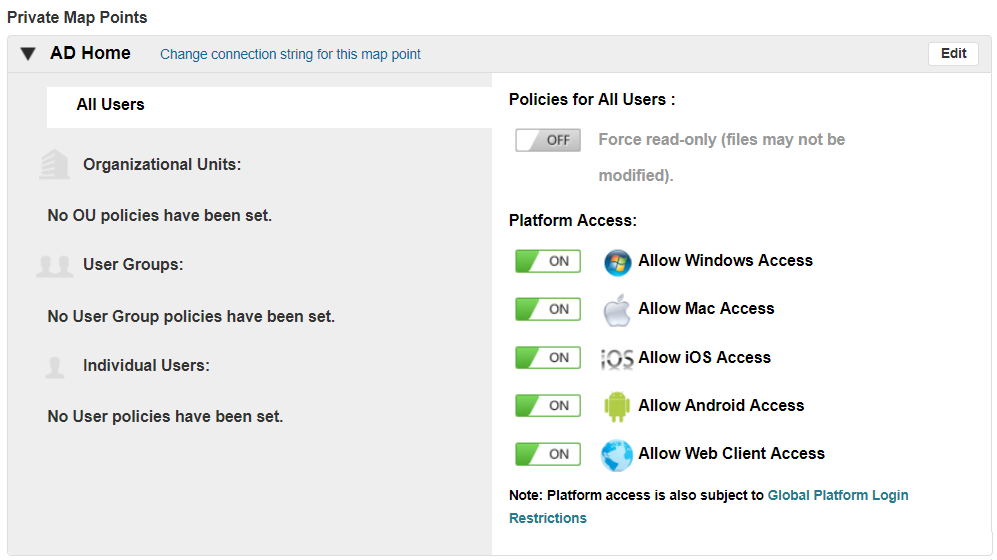Click the AD Home map point title
This screenshot has height=560, width=997.
pos(90,54)
